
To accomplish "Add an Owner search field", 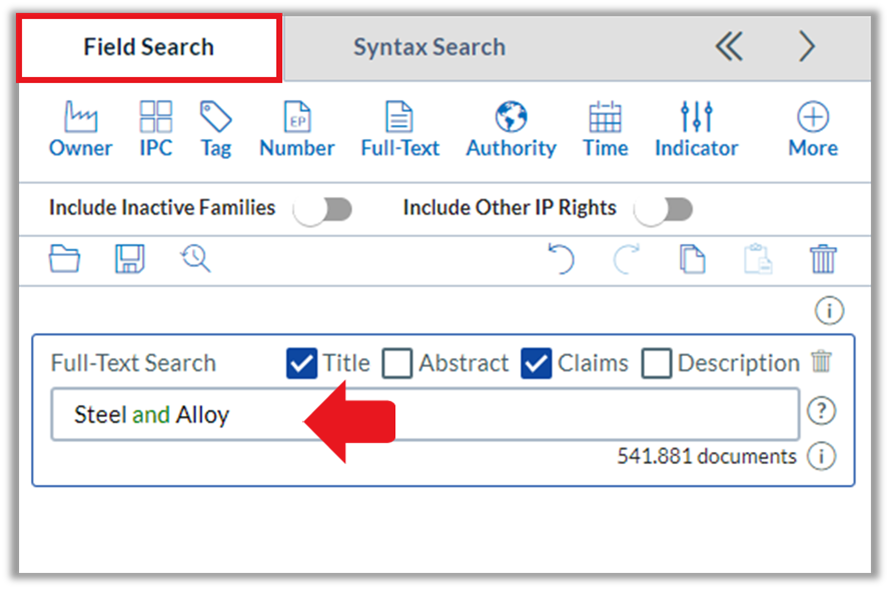I will tap(81, 129).
